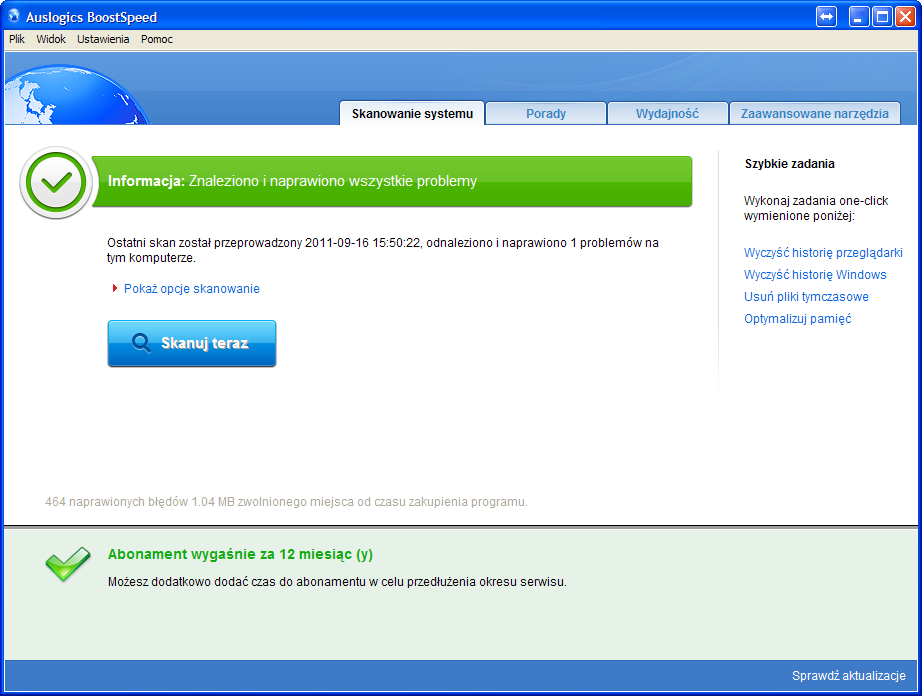Minimize the BoostSpeed window

click(x=859, y=16)
